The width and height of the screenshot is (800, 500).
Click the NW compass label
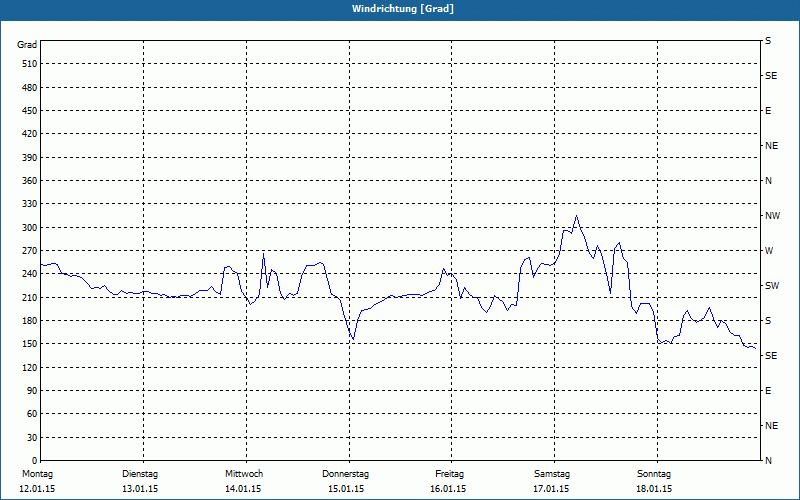(772, 216)
